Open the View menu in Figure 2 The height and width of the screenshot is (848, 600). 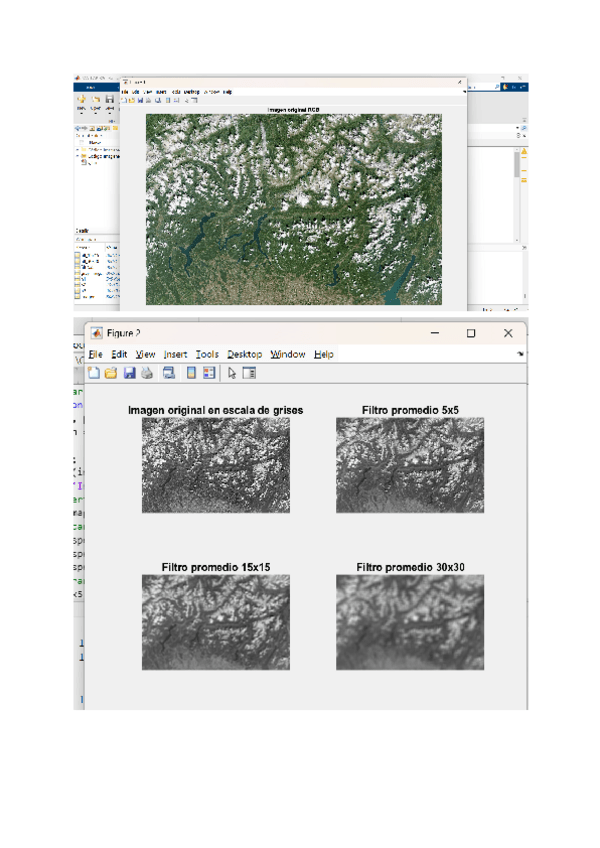[x=145, y=354]
